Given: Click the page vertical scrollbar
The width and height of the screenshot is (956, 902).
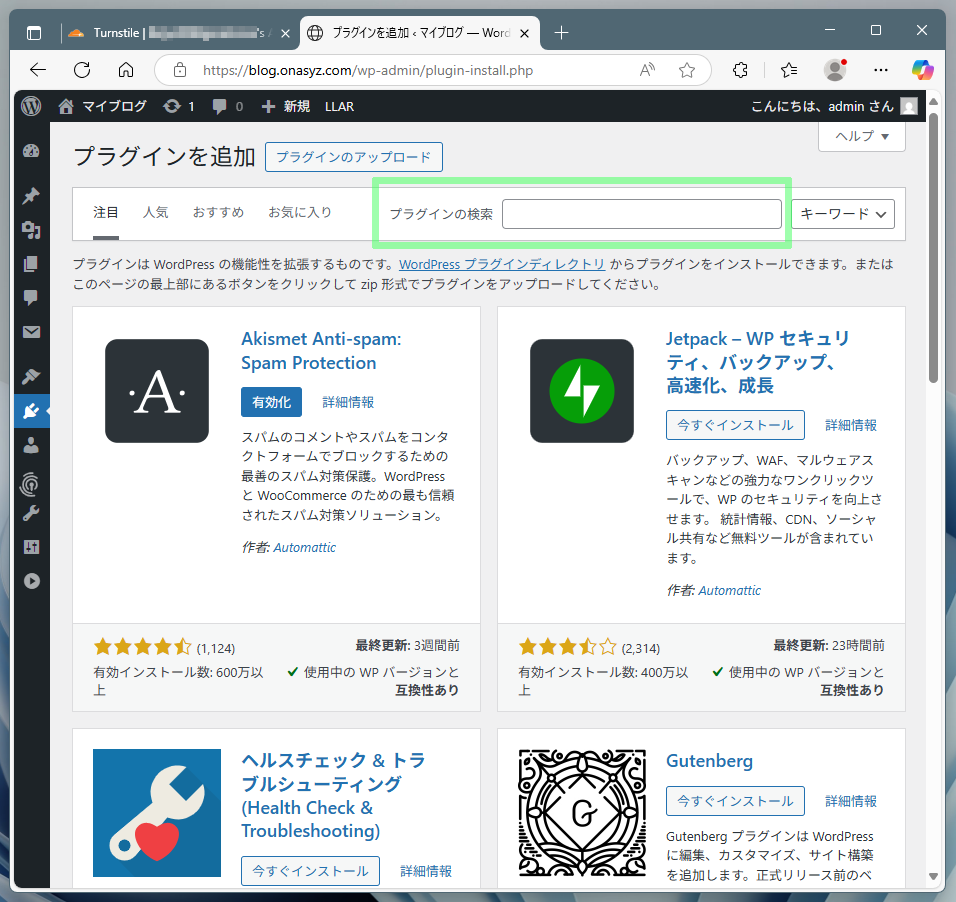Looking at the screenshot, I should 933,248.
